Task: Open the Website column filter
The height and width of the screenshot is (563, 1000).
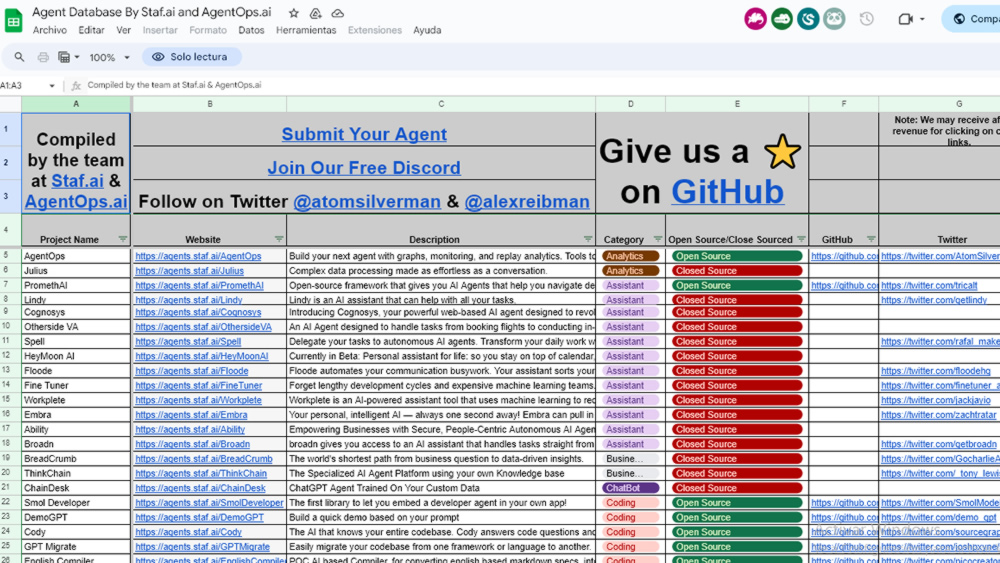Action: (279, 239)
